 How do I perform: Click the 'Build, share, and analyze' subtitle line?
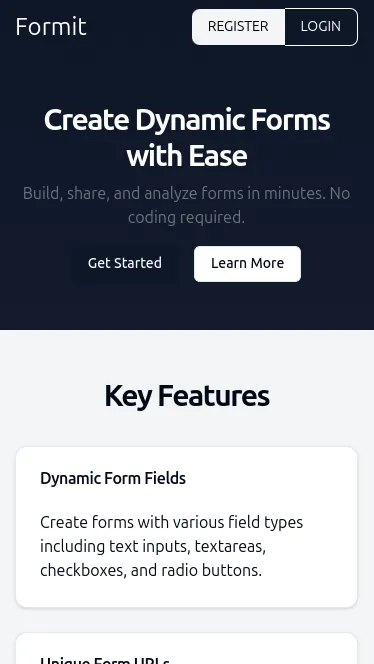[186, 194]
